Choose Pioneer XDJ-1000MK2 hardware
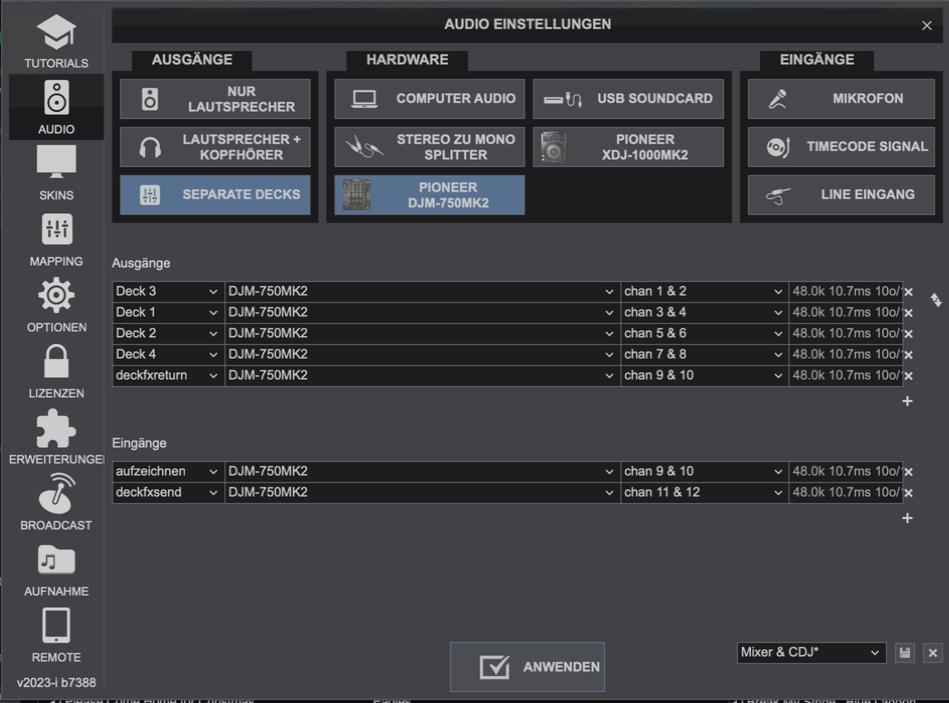The height and width of the screenshot is (703, 949). click(628, 147)
